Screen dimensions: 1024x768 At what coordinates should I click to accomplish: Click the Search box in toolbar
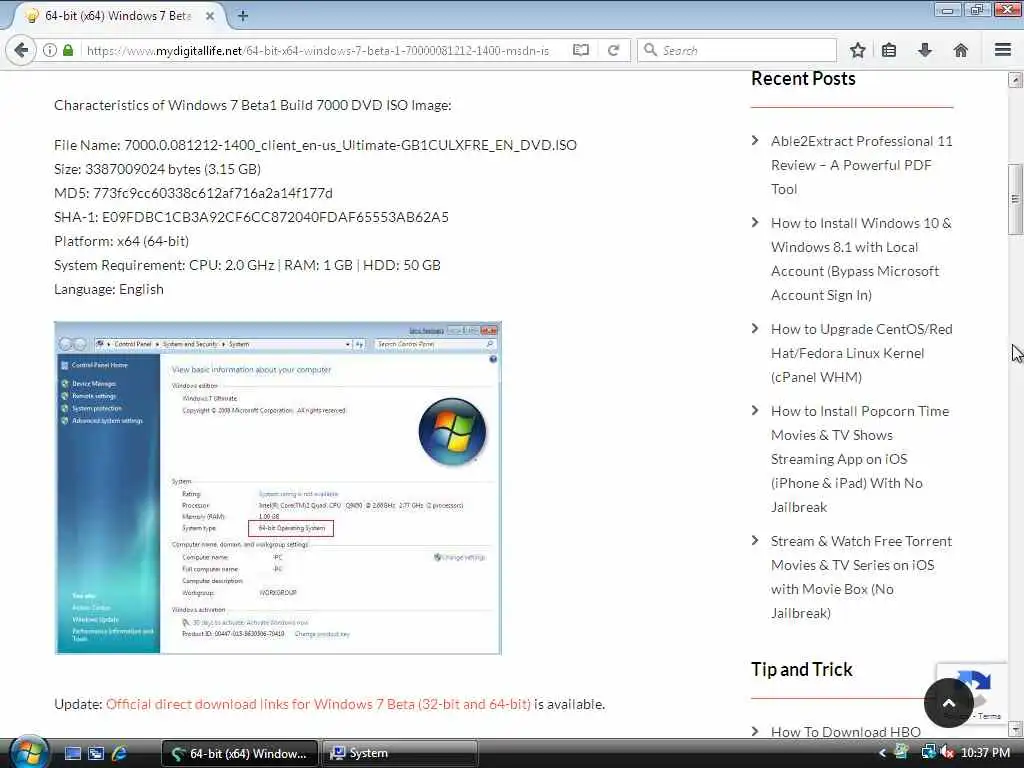pos(737,50)
